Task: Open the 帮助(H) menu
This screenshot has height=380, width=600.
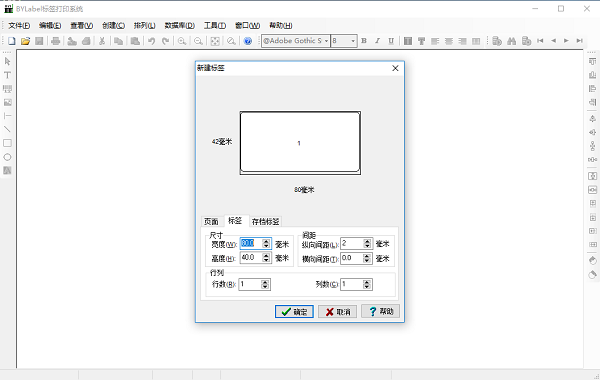Action: pyautogui.click(x=280, y=26)
